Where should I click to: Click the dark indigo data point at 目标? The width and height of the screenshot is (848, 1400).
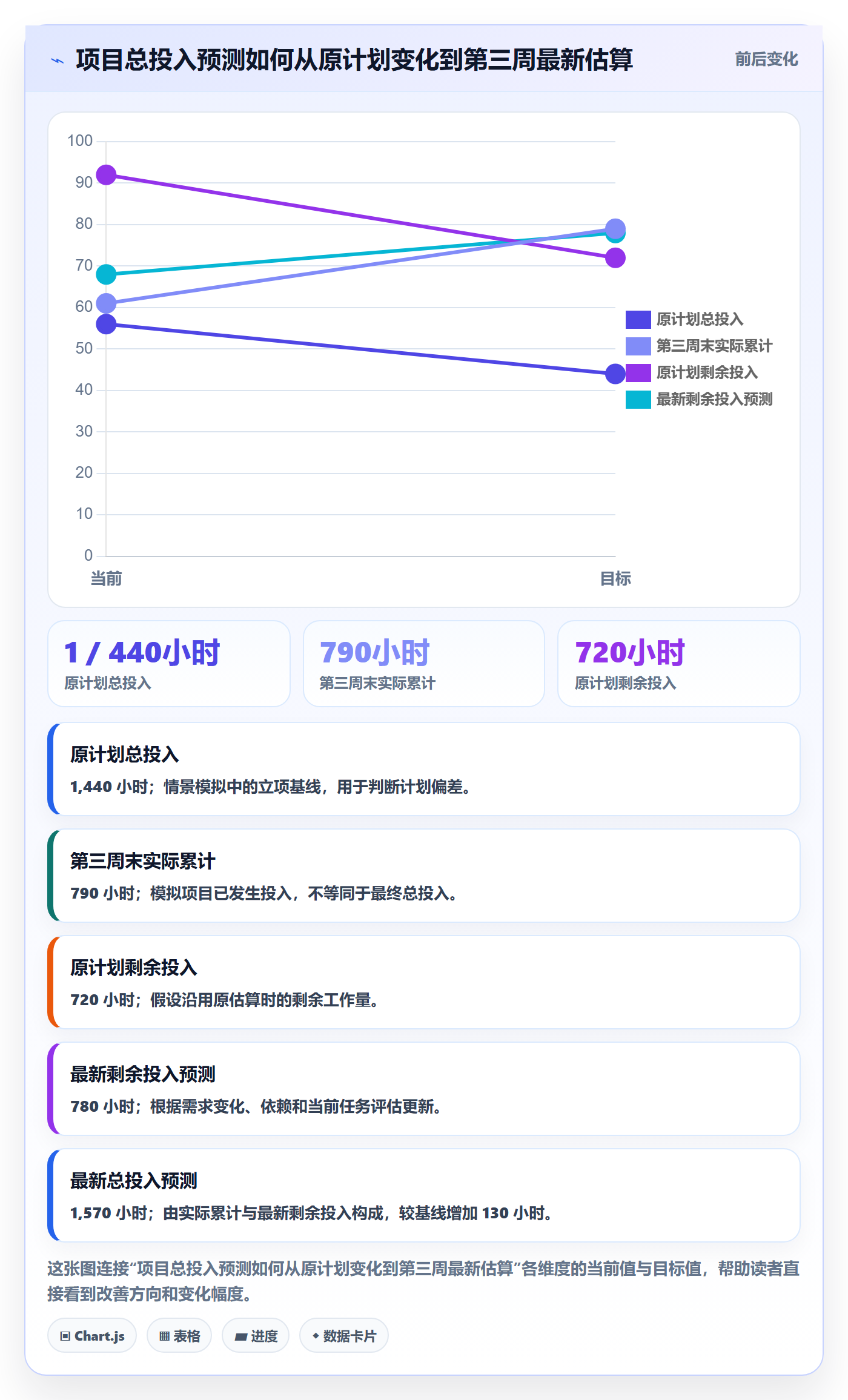coord(615,374)
